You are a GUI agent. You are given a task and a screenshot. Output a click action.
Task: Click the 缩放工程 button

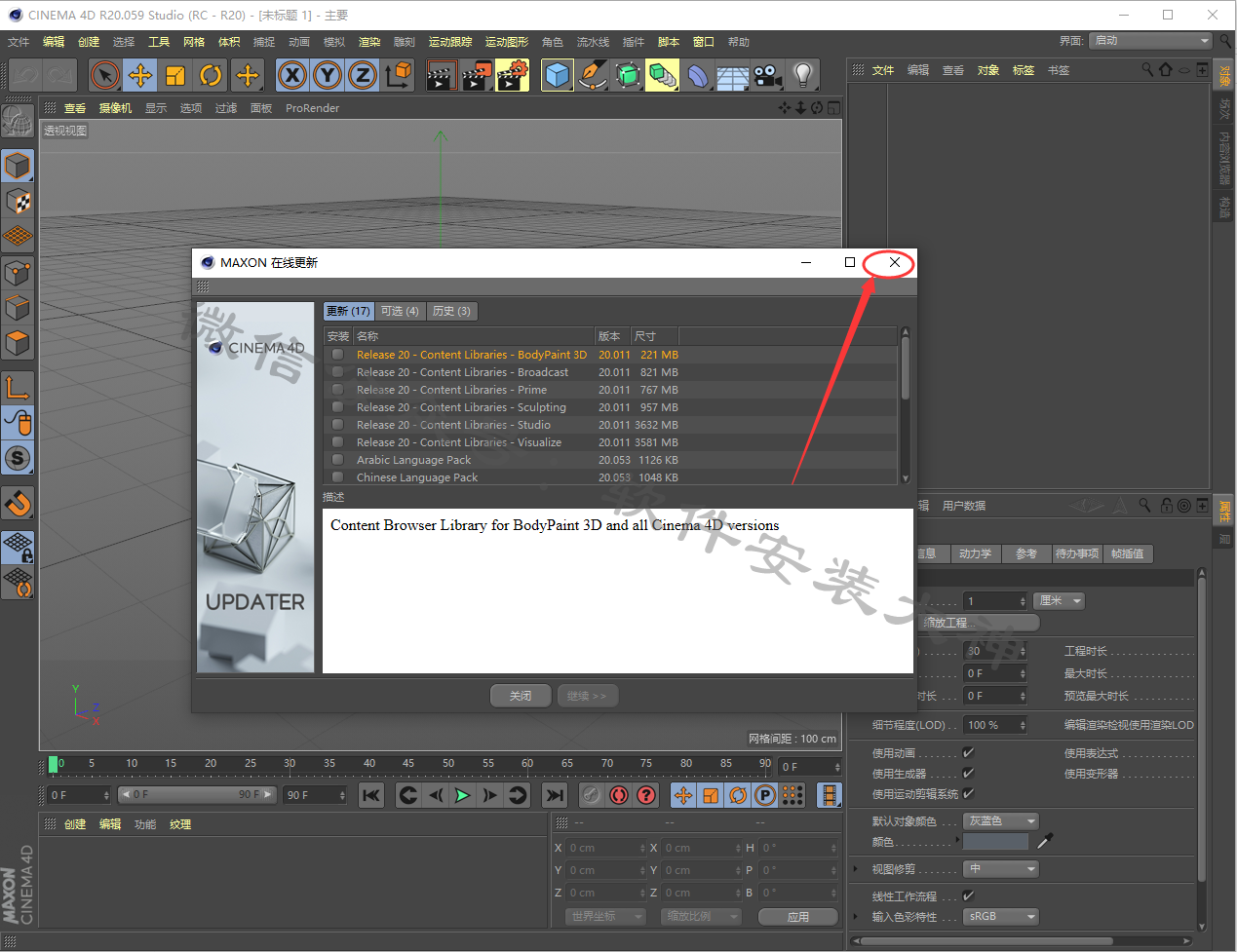[x=979, y=622]
